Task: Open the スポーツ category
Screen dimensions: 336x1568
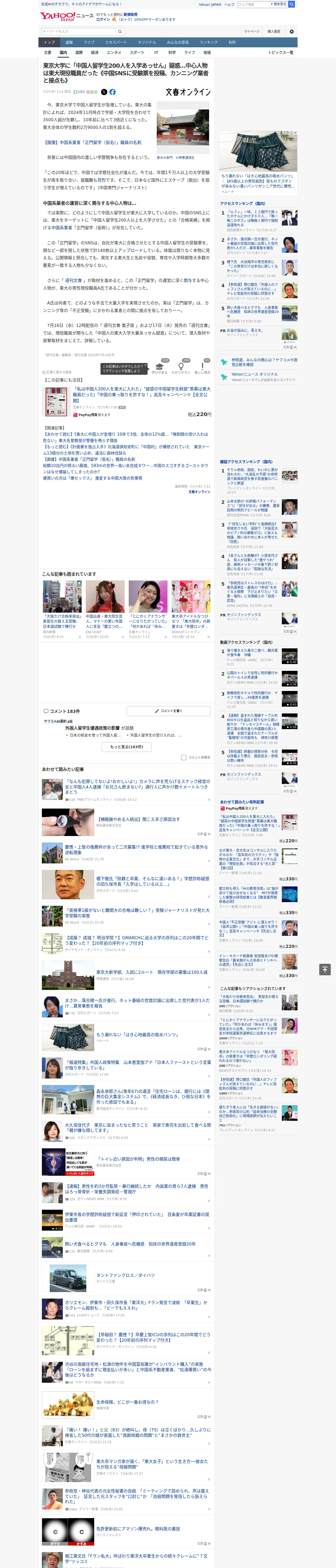Action: [x=137, y=52]
